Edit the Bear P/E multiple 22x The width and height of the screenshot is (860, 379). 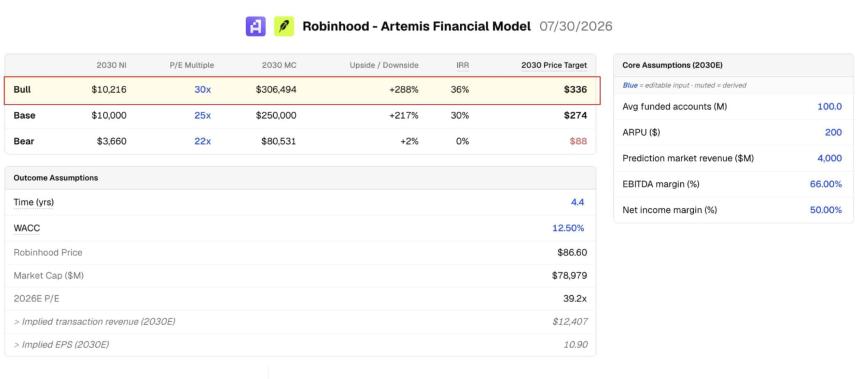click(x=202, y=141)
